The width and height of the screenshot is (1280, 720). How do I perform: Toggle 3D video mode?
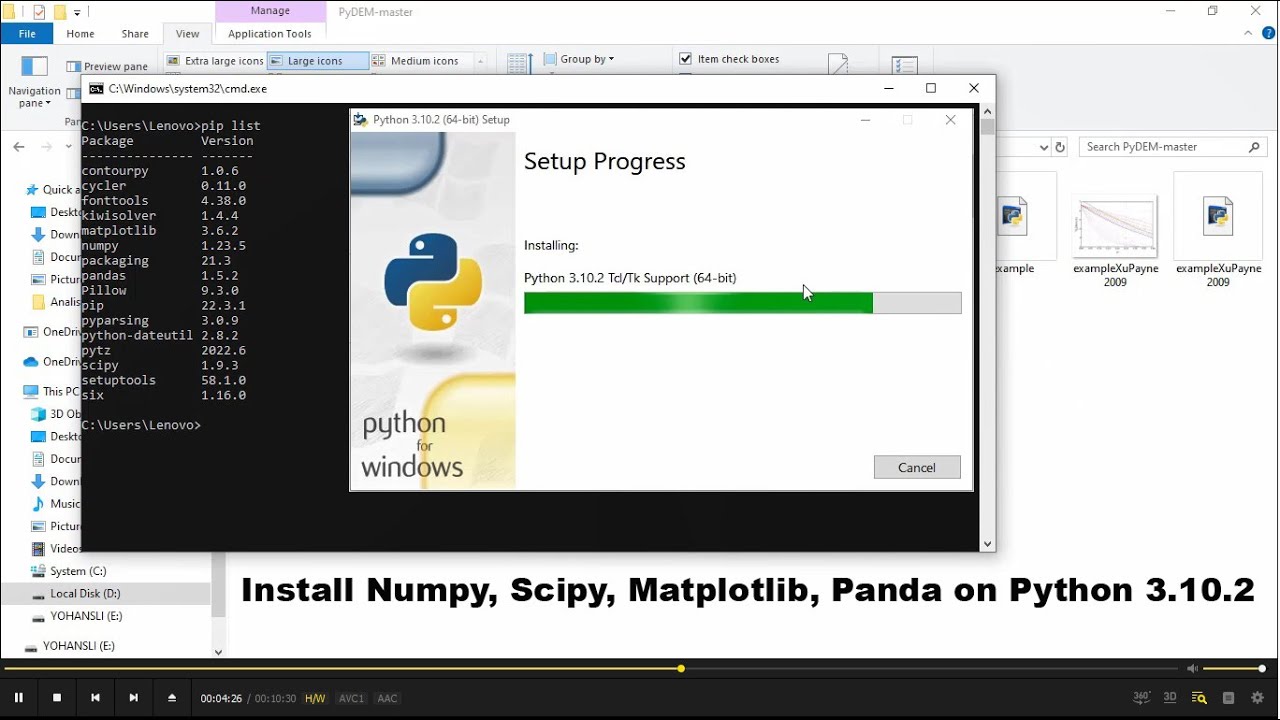(x=1170, y=697)
